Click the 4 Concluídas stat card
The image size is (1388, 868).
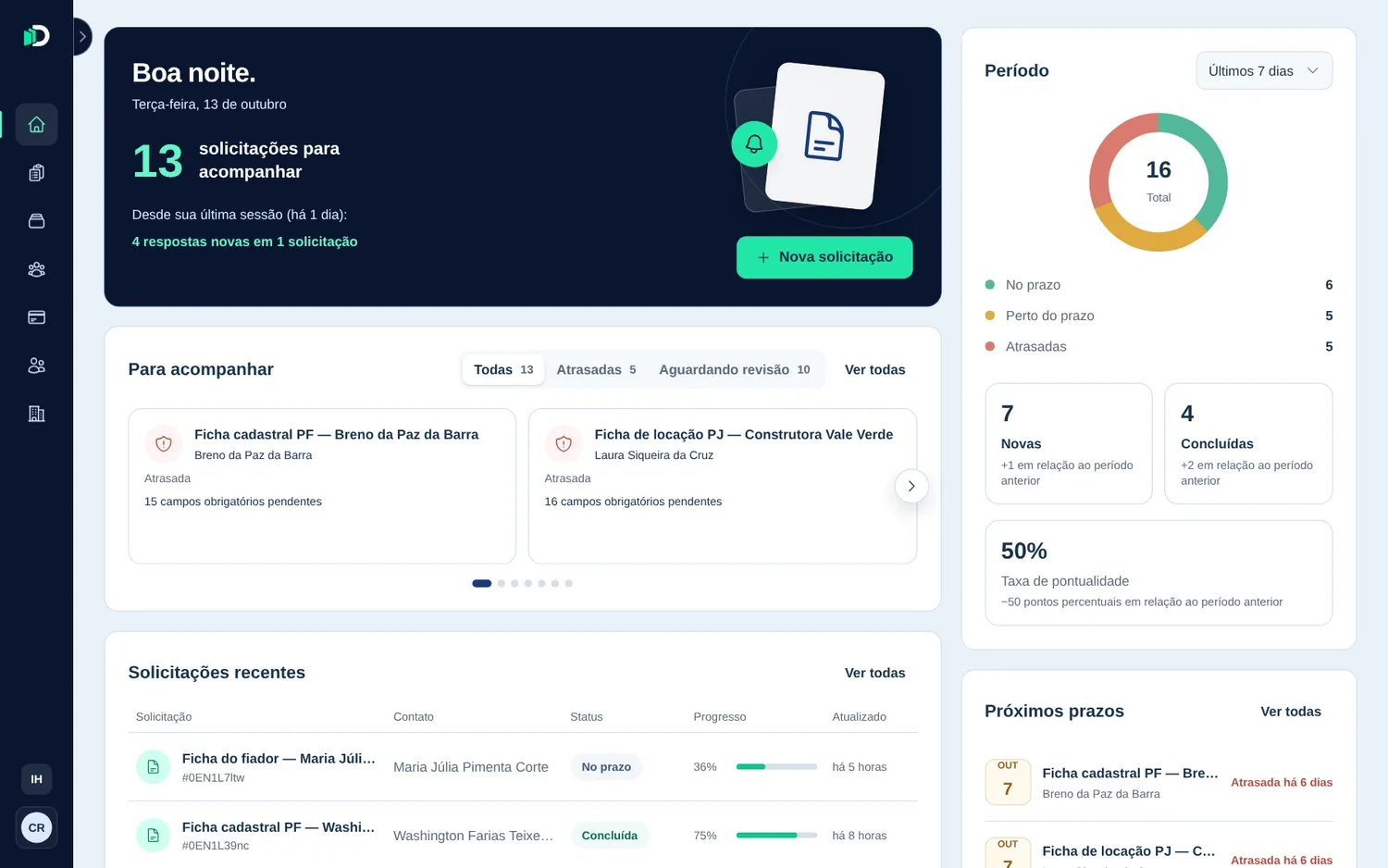pos(1248,444)
